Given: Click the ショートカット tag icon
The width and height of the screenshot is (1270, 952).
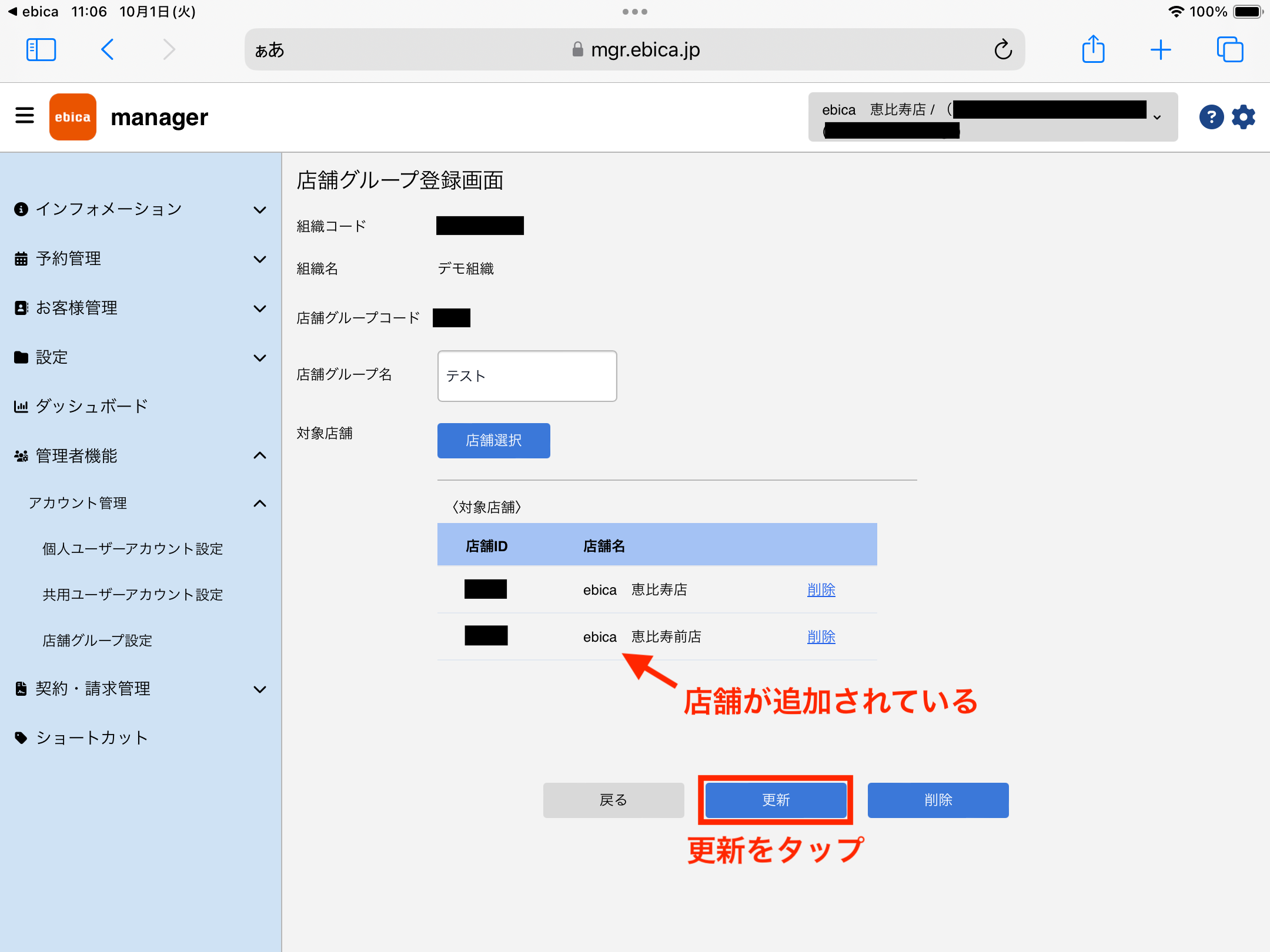Looking at the screenshot, I should coord(21,738).
